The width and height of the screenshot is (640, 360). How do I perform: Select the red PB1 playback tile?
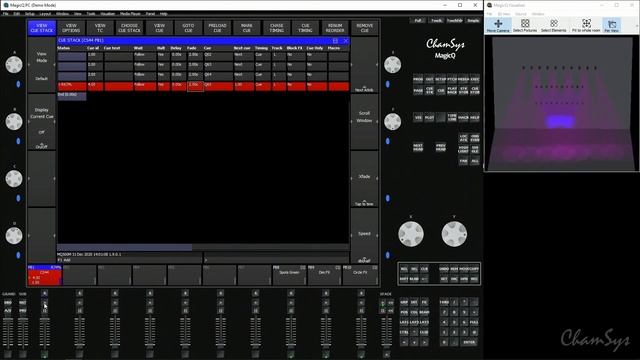[x=44, y=275]
